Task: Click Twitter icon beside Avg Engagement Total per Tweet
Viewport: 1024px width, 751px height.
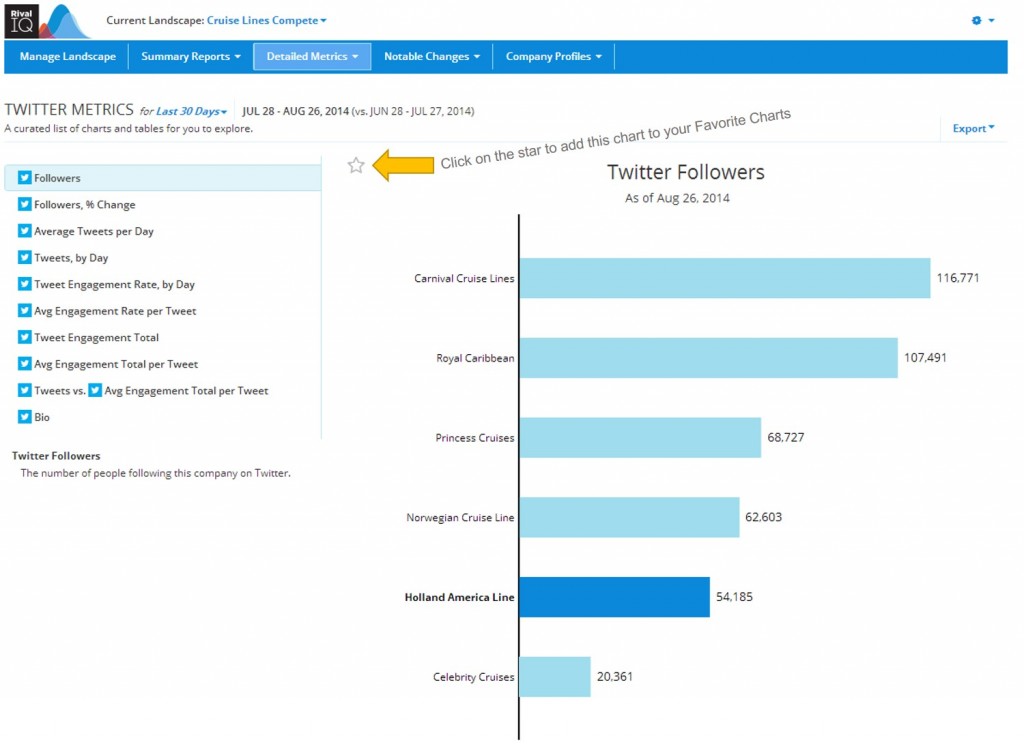Action: 25,364
